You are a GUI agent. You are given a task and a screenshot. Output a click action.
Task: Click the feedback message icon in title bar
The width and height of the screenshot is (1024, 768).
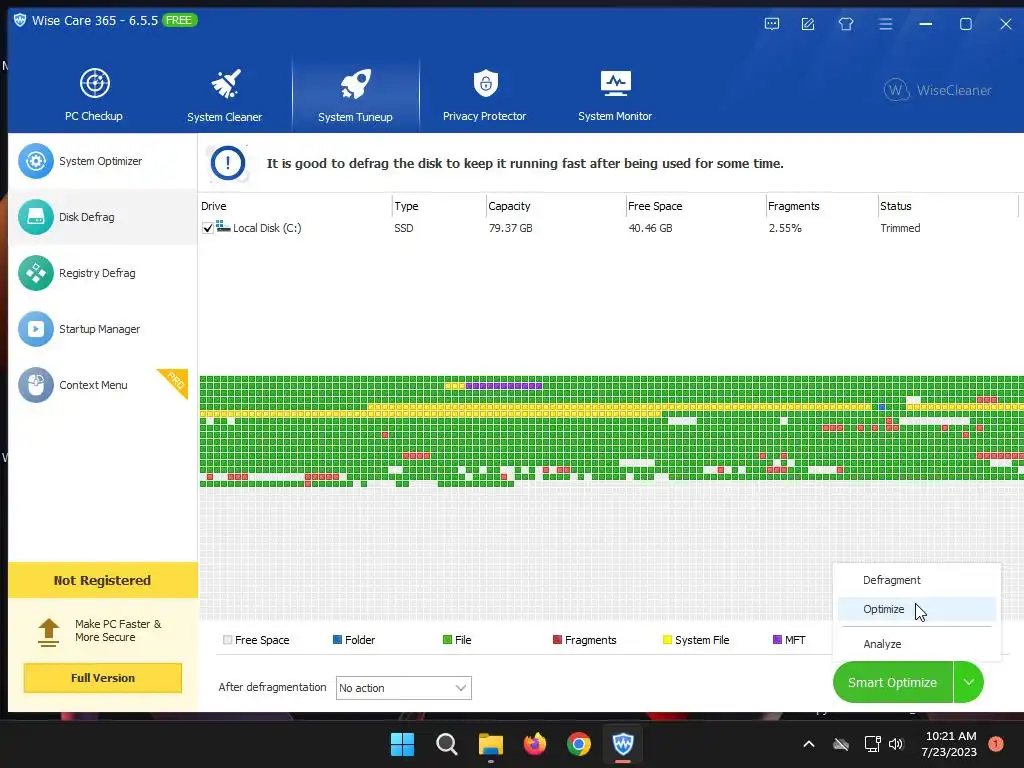[x=772, y=24]
